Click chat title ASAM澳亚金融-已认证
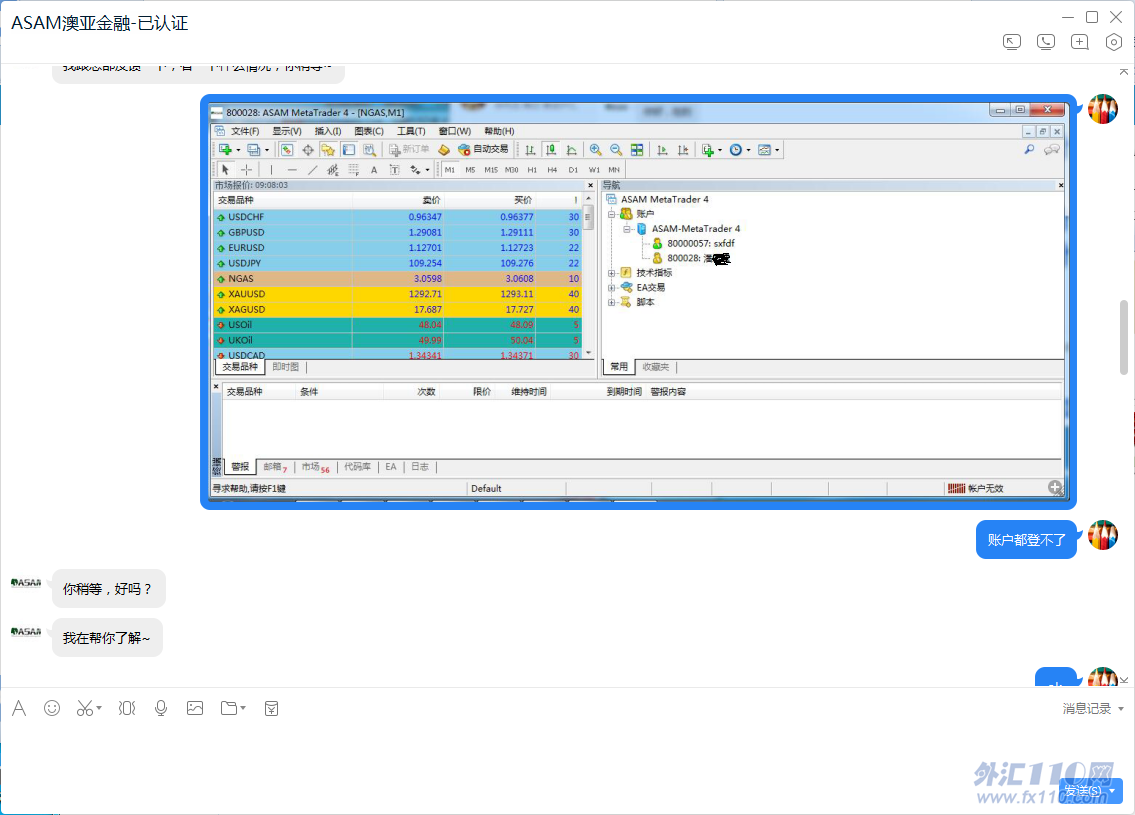The width and height of the screenshot is (1135, 815). click(x=99, y=23)
